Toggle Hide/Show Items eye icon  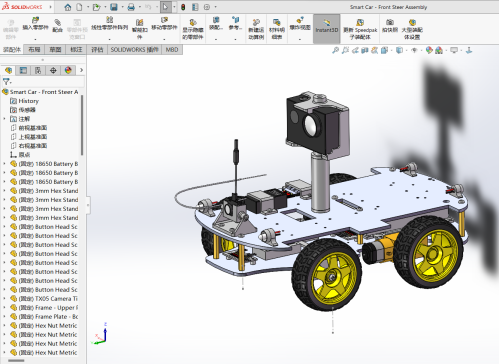(x=414, y=50)
